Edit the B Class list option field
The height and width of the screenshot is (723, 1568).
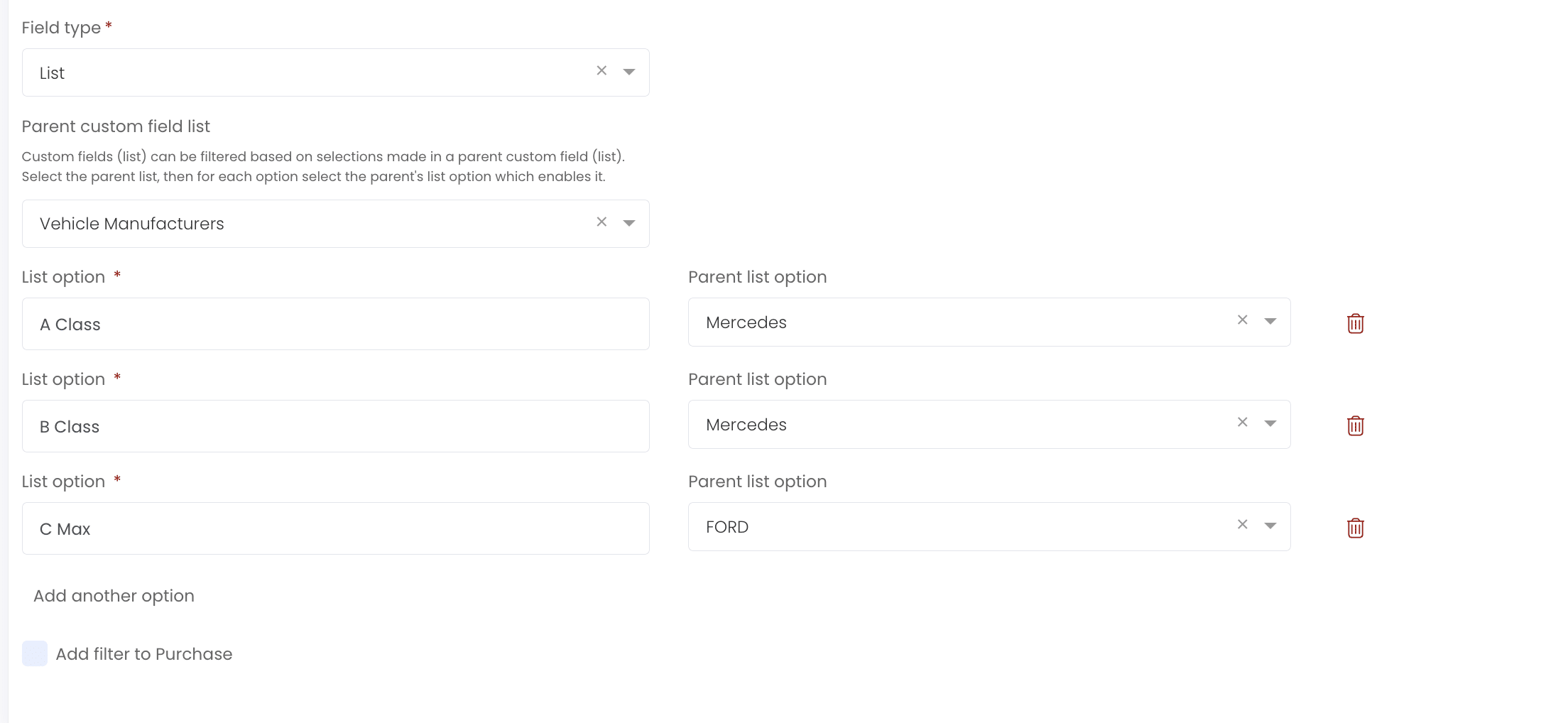point(336,426)
